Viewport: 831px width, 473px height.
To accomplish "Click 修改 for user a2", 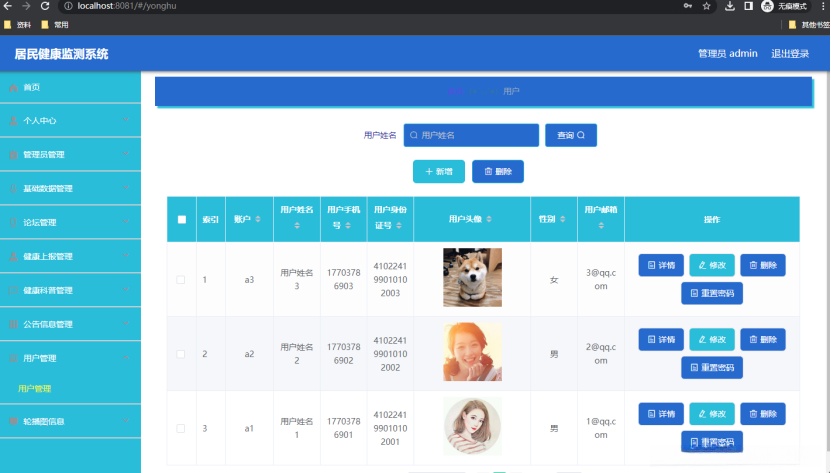I will 712,339.
